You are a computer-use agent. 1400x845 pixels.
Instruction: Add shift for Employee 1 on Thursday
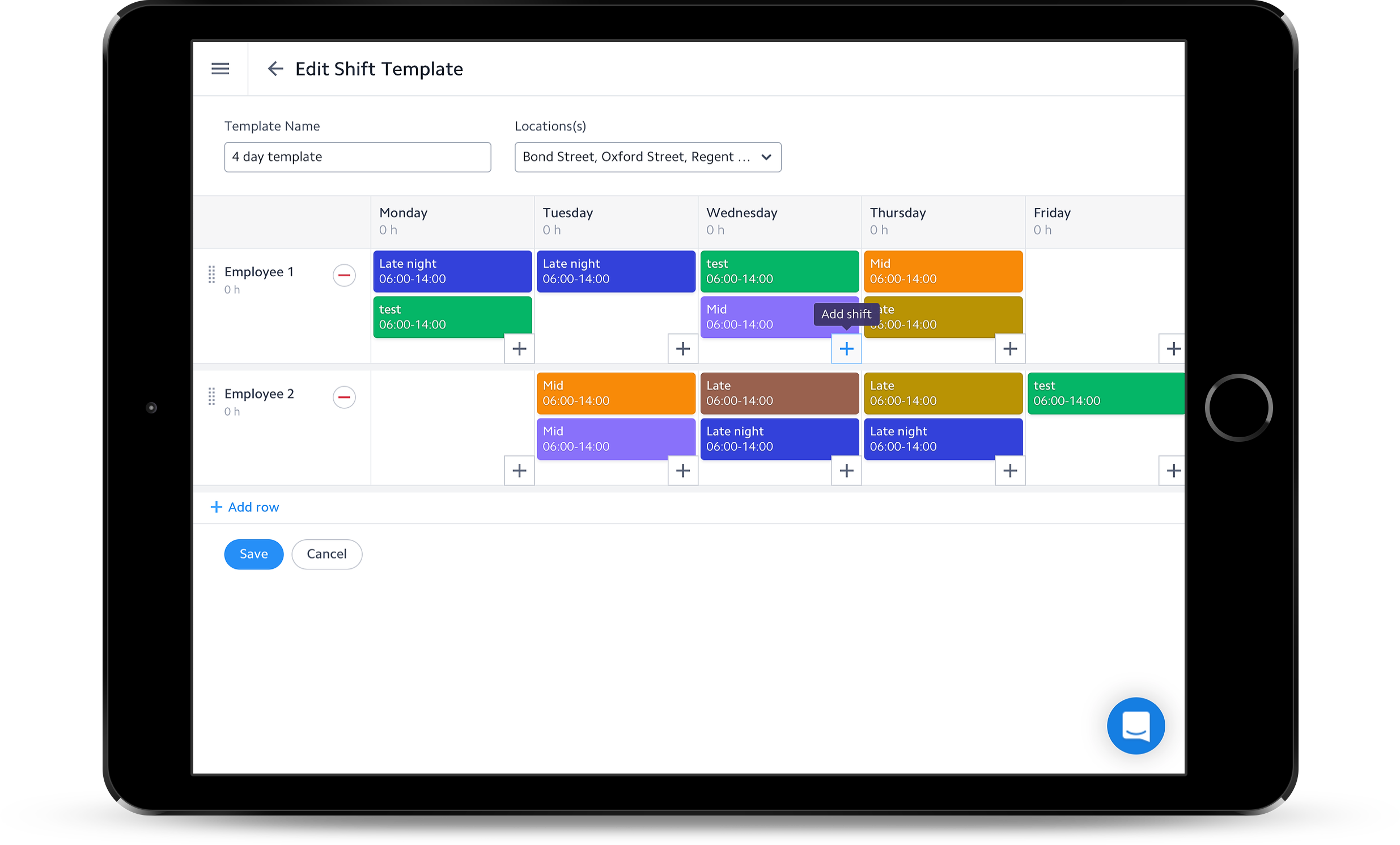click(1009, 349)
